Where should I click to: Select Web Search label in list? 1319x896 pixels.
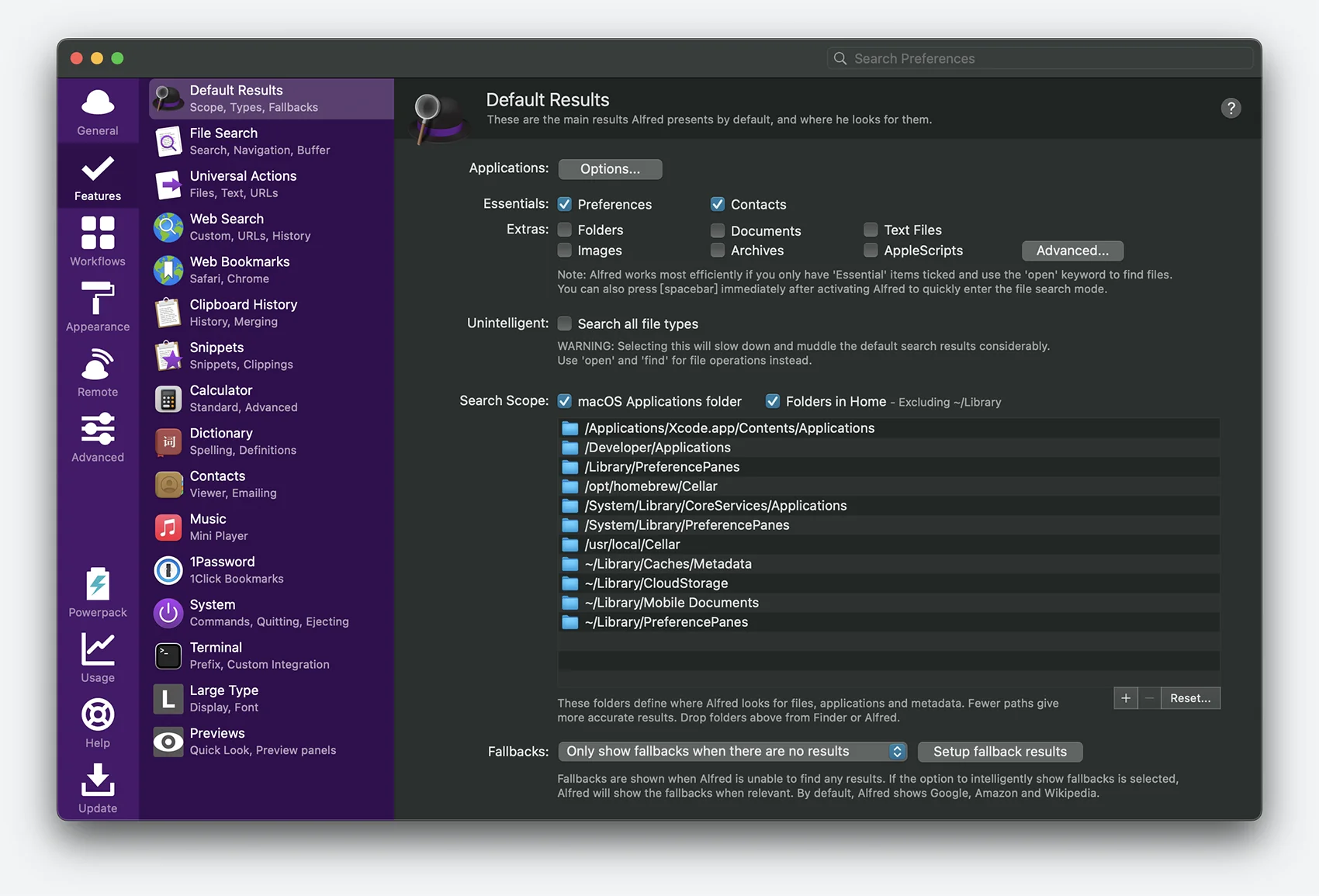tap(227, 219)
